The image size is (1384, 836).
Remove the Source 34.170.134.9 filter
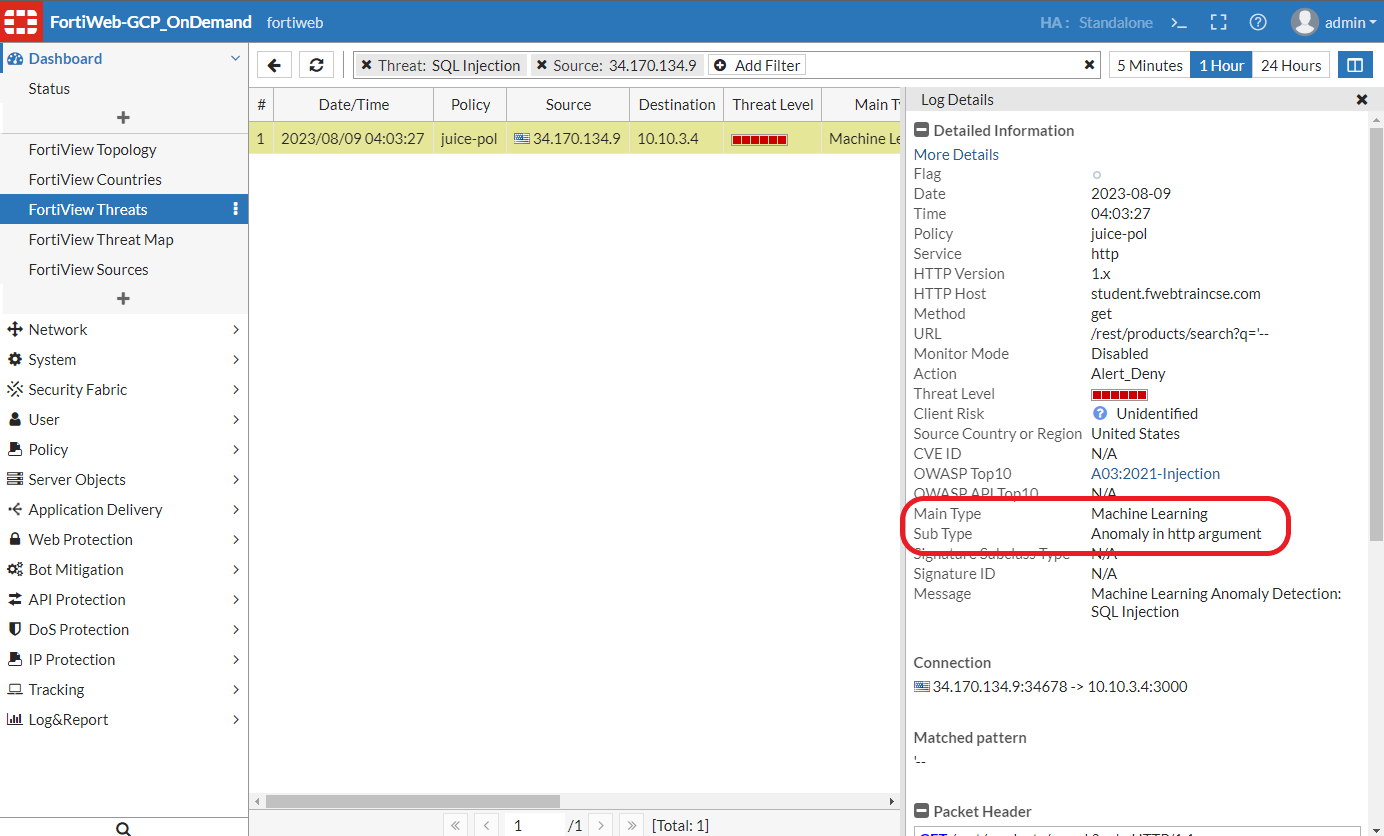pyautogui.click(x=542, y=65)
